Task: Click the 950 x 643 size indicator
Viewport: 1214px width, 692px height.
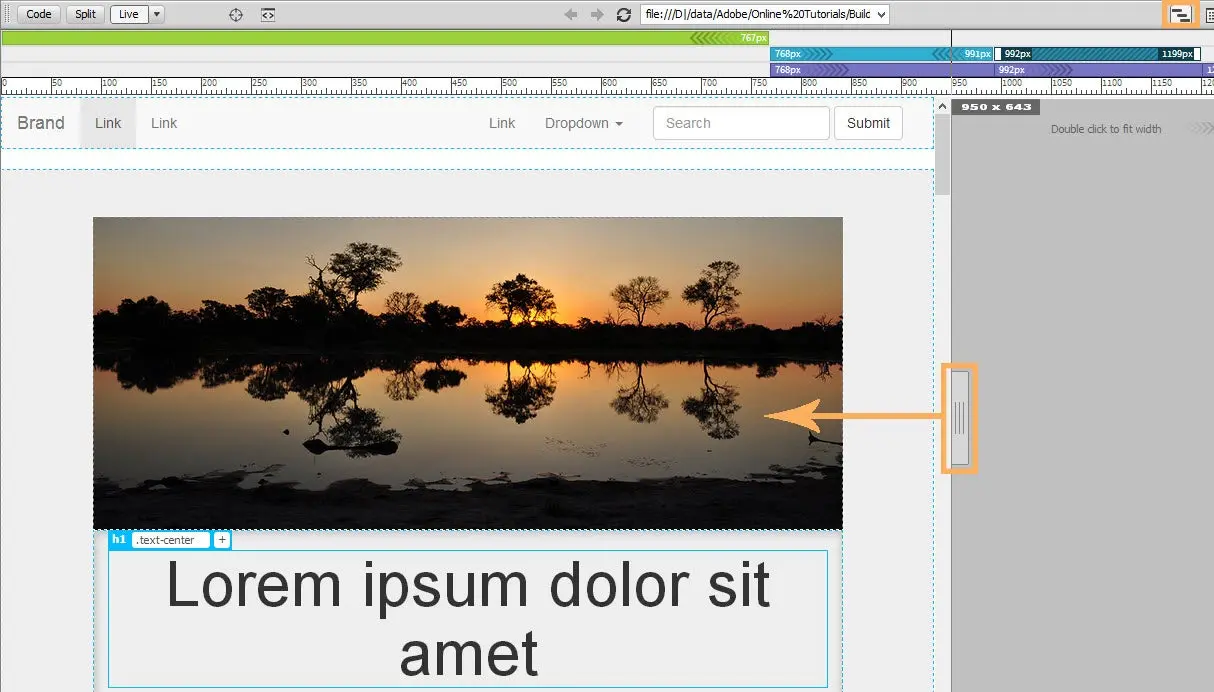Action: [996, 107]
